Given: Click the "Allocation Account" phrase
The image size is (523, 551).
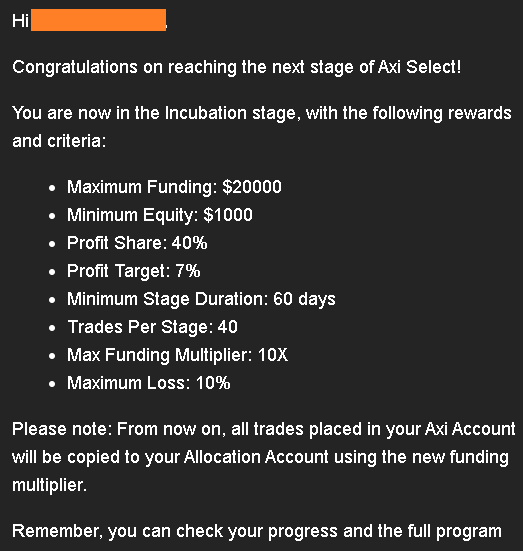Looking at the screenshot, I should (256, 457).
